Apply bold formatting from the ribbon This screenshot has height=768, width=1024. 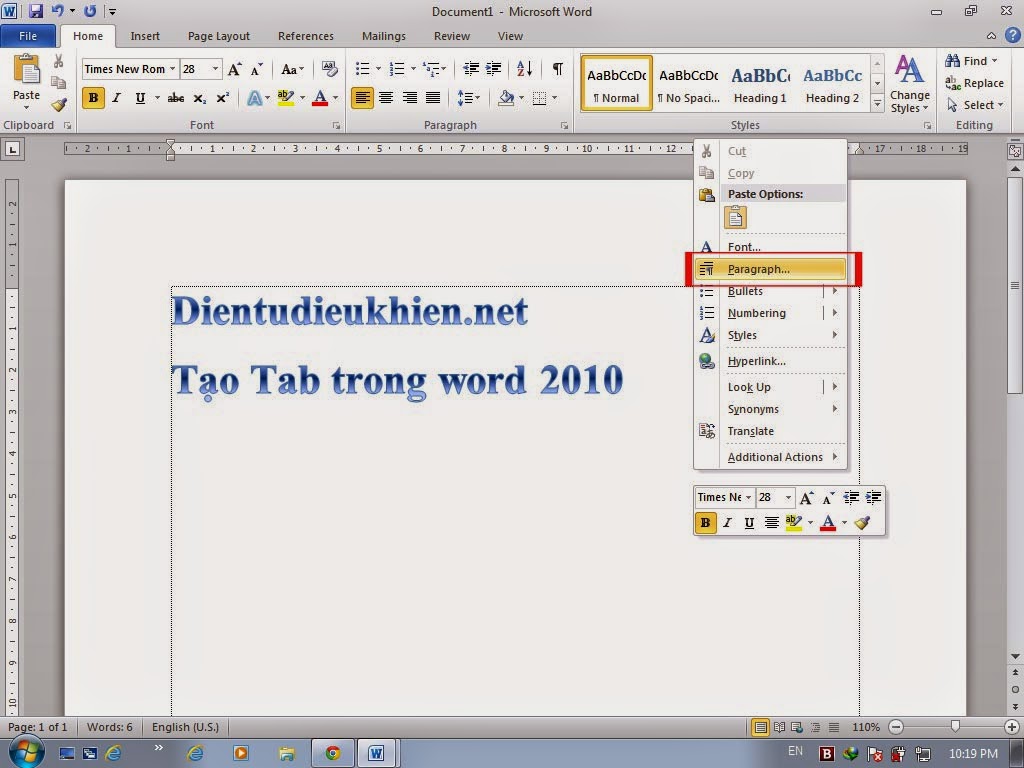point(92,98)
